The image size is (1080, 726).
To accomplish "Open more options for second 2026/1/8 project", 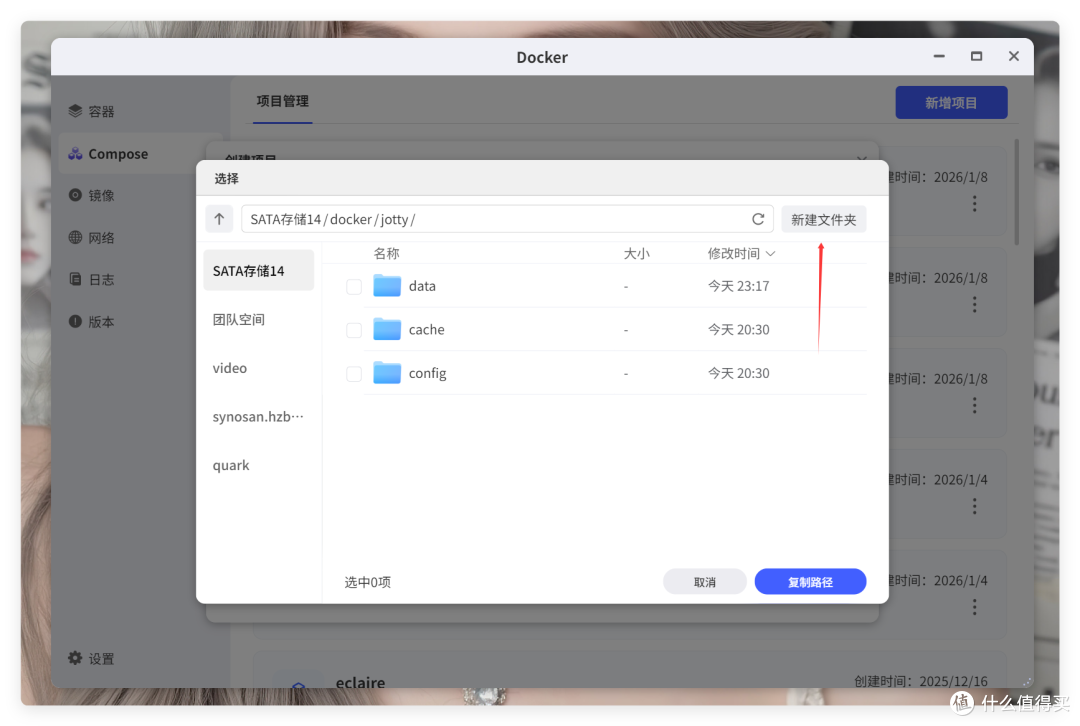I will coord(974,304).
